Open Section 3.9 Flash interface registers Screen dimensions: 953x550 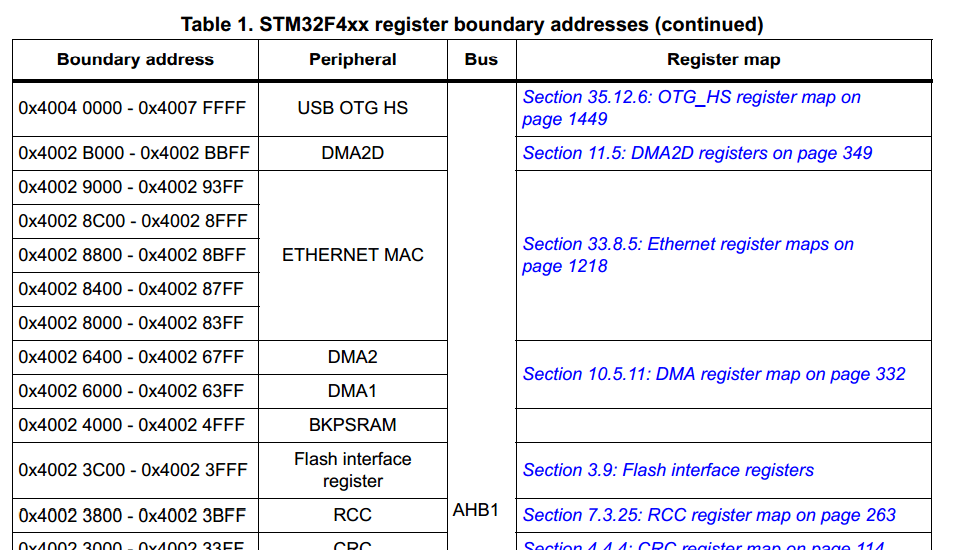point(668,470)
